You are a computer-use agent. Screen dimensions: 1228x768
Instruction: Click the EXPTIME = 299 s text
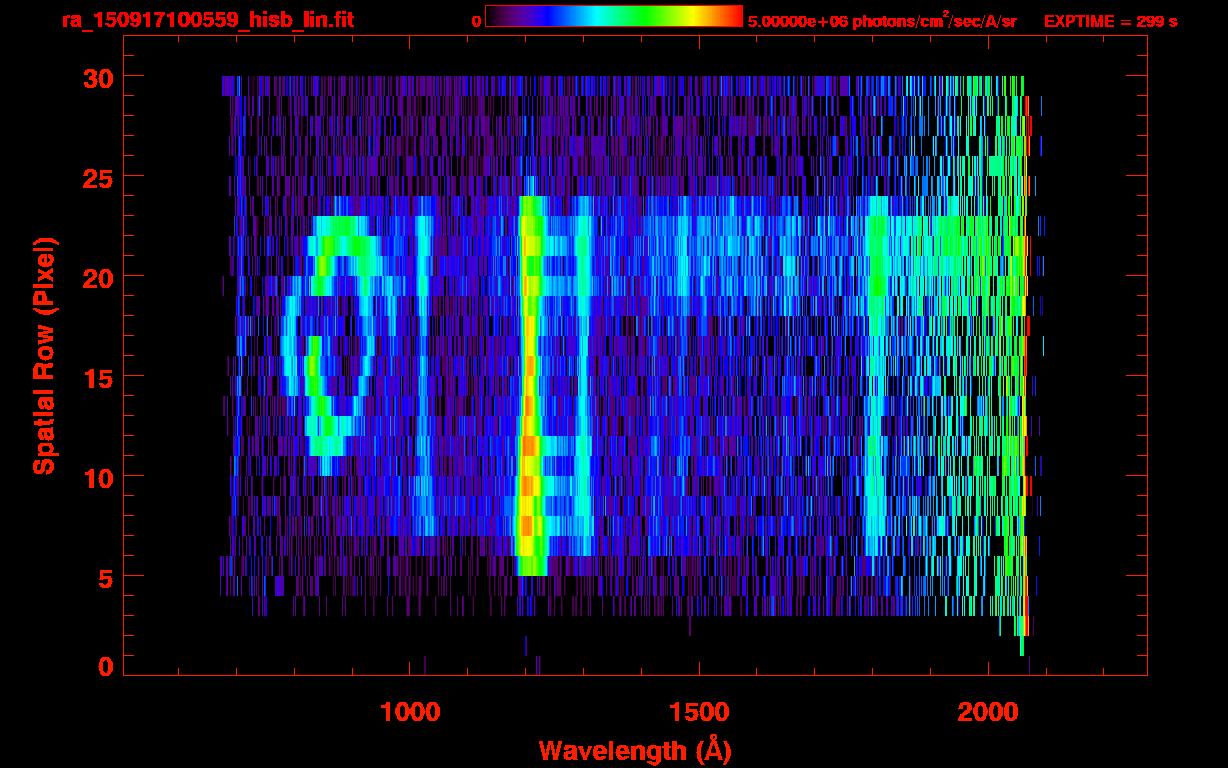point(1111,21)
